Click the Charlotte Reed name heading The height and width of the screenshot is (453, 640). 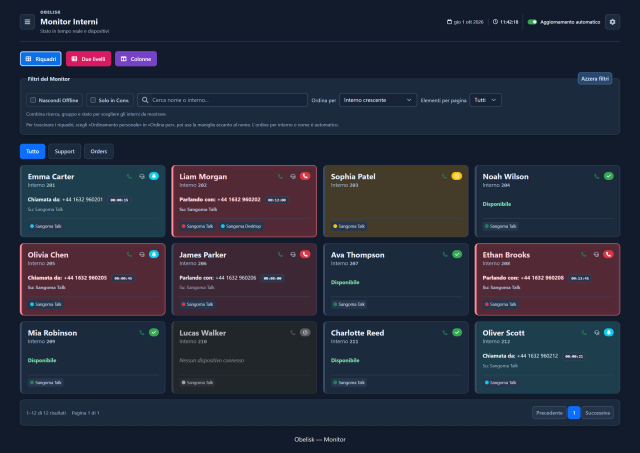click(x=357, y=333)
